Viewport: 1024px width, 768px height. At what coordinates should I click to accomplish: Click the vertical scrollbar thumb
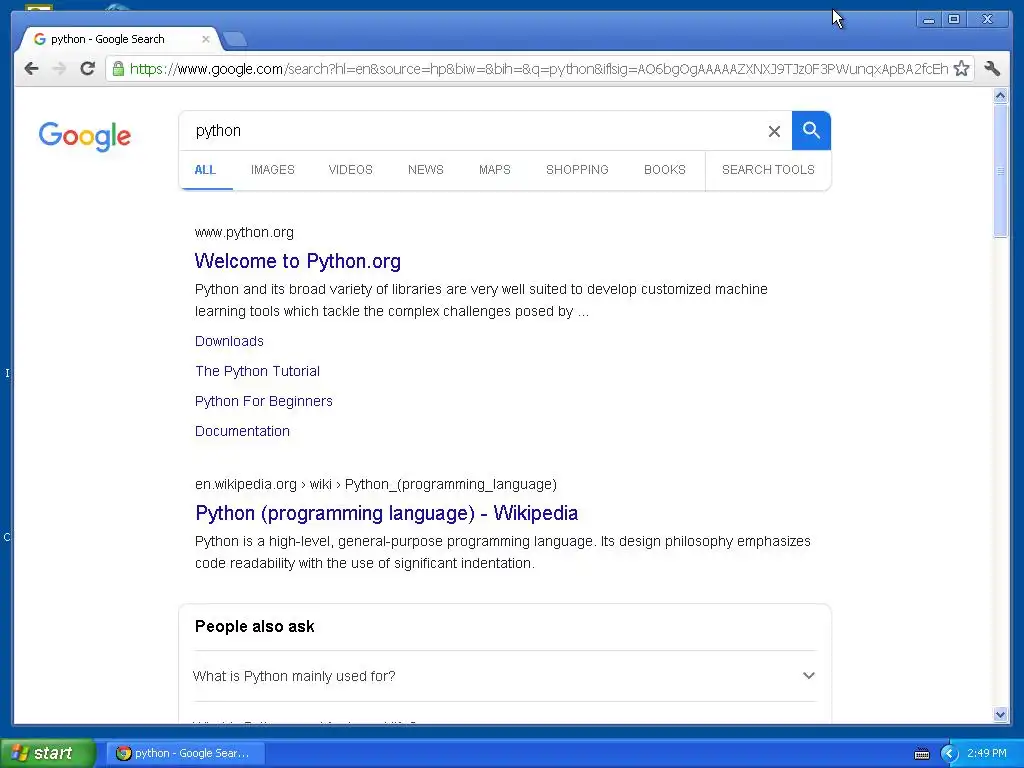(1000, 171)
